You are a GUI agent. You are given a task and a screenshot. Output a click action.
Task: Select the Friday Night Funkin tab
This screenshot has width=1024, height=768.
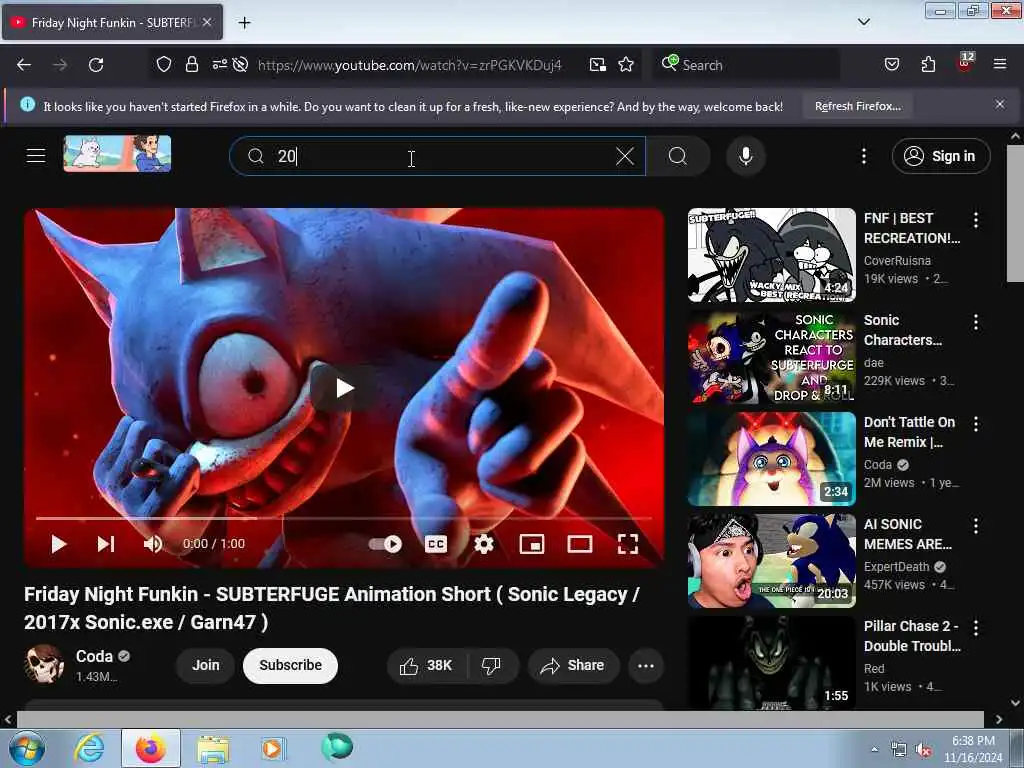pos(112,22)
